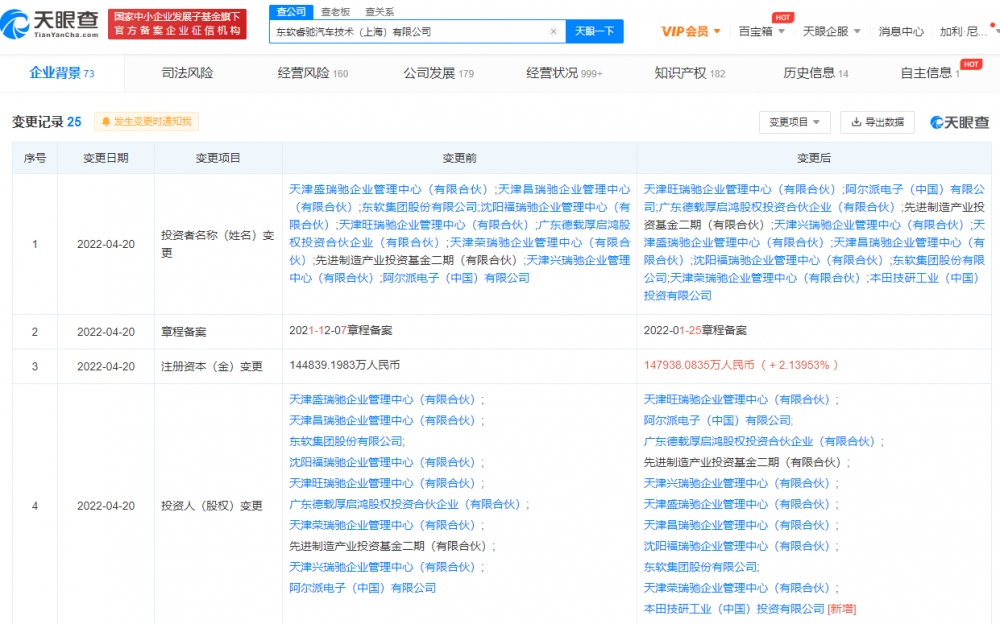1000x624 pixels.
Task: Click the HOT badge on 自主信息
Action: click(971, 64)
